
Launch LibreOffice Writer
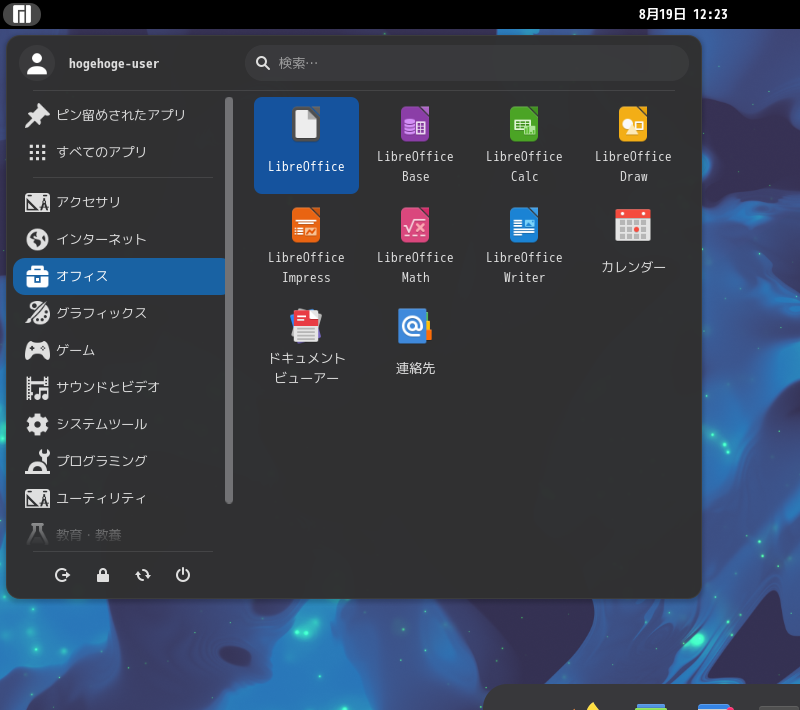[524, 246]
